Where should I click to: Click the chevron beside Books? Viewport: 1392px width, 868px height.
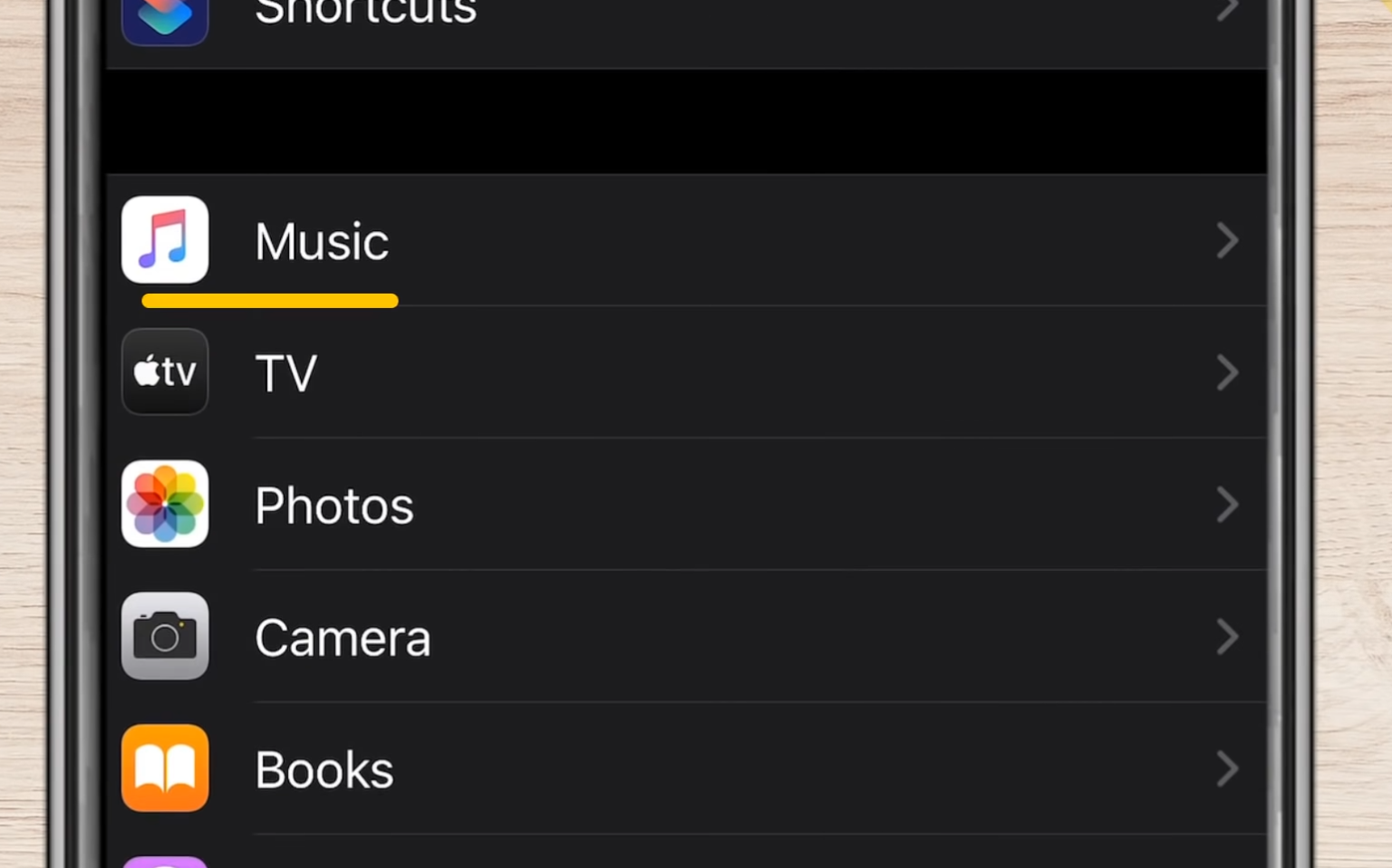tap(1228, 768)
